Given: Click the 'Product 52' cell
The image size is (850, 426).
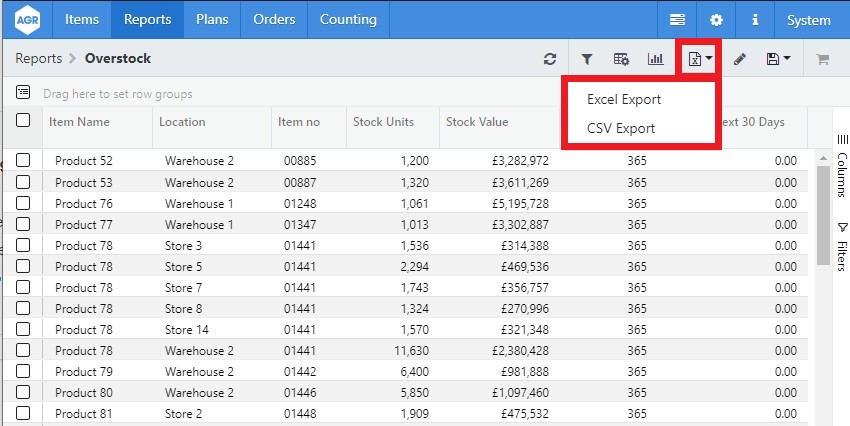Looking at the screenshot, I should point(84,161).
